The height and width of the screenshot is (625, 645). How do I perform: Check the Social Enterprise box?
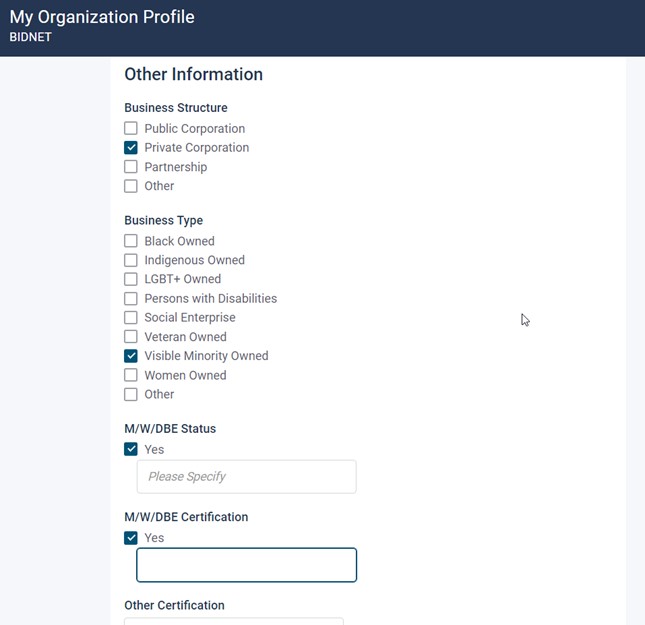131,317
